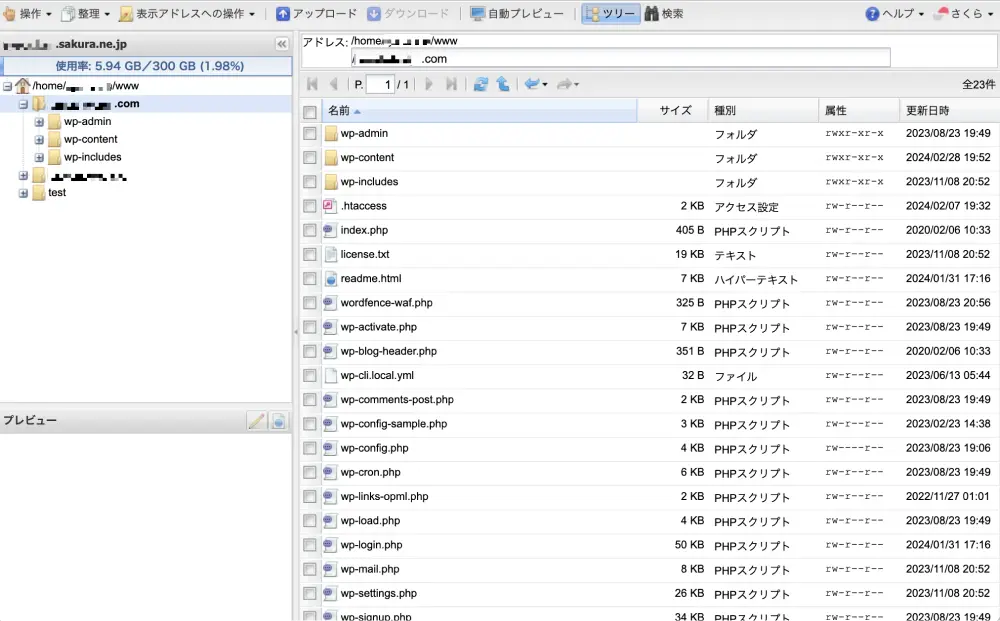Open the 検索 search tool

tap(664, 14)
